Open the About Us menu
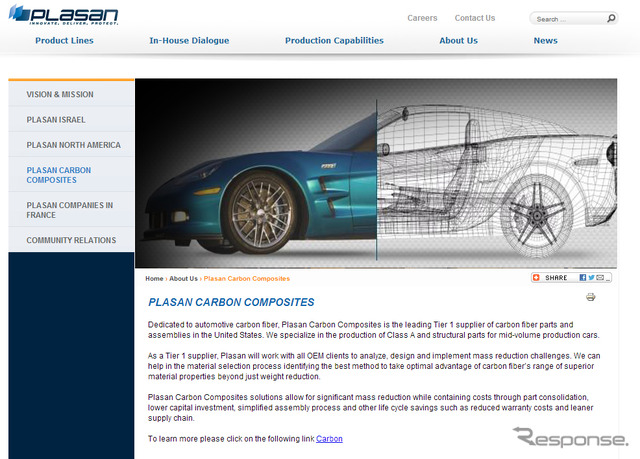This screenshot has width=640, height=459. click(x=458, y=40)
